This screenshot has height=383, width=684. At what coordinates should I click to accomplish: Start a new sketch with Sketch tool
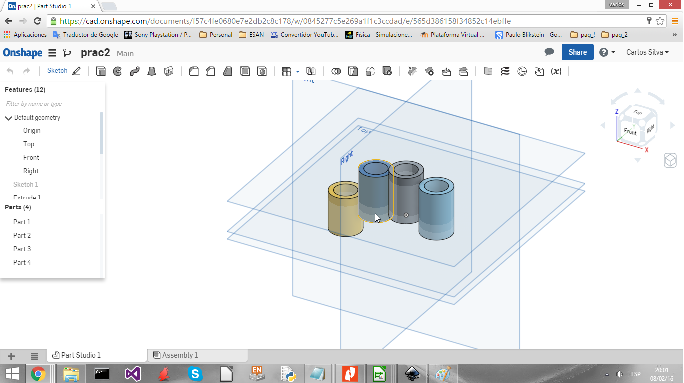(64, 71)
